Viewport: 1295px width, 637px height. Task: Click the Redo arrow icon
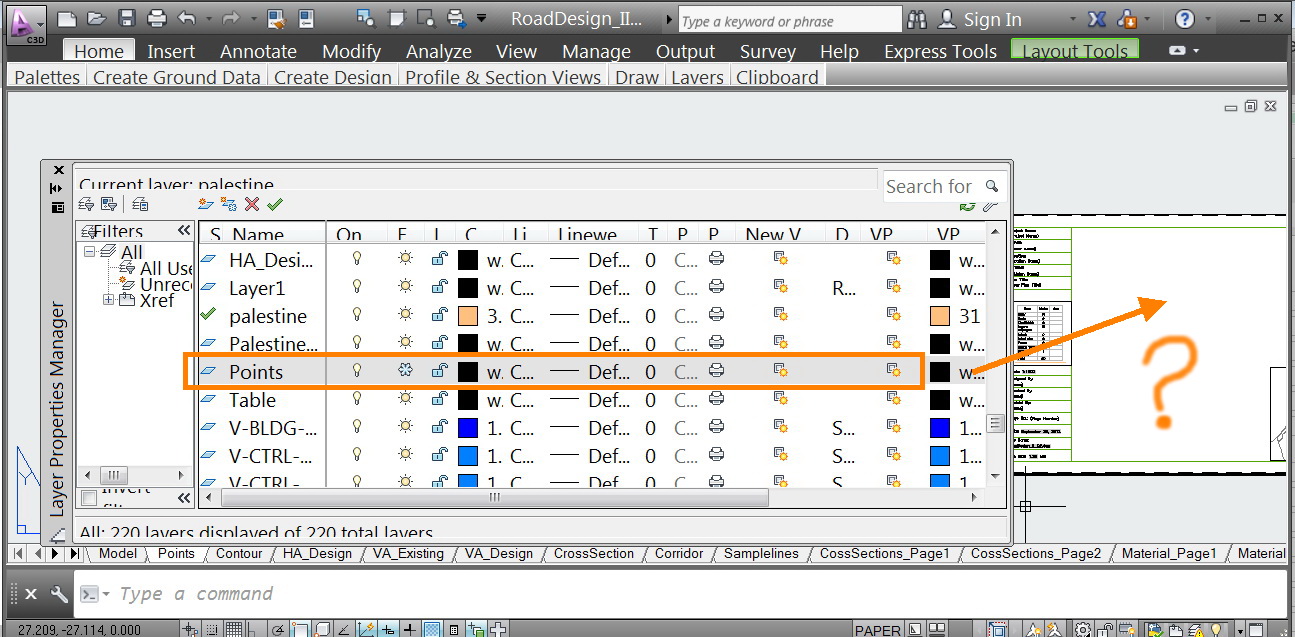pyautogui.click(x=232, y=19)
